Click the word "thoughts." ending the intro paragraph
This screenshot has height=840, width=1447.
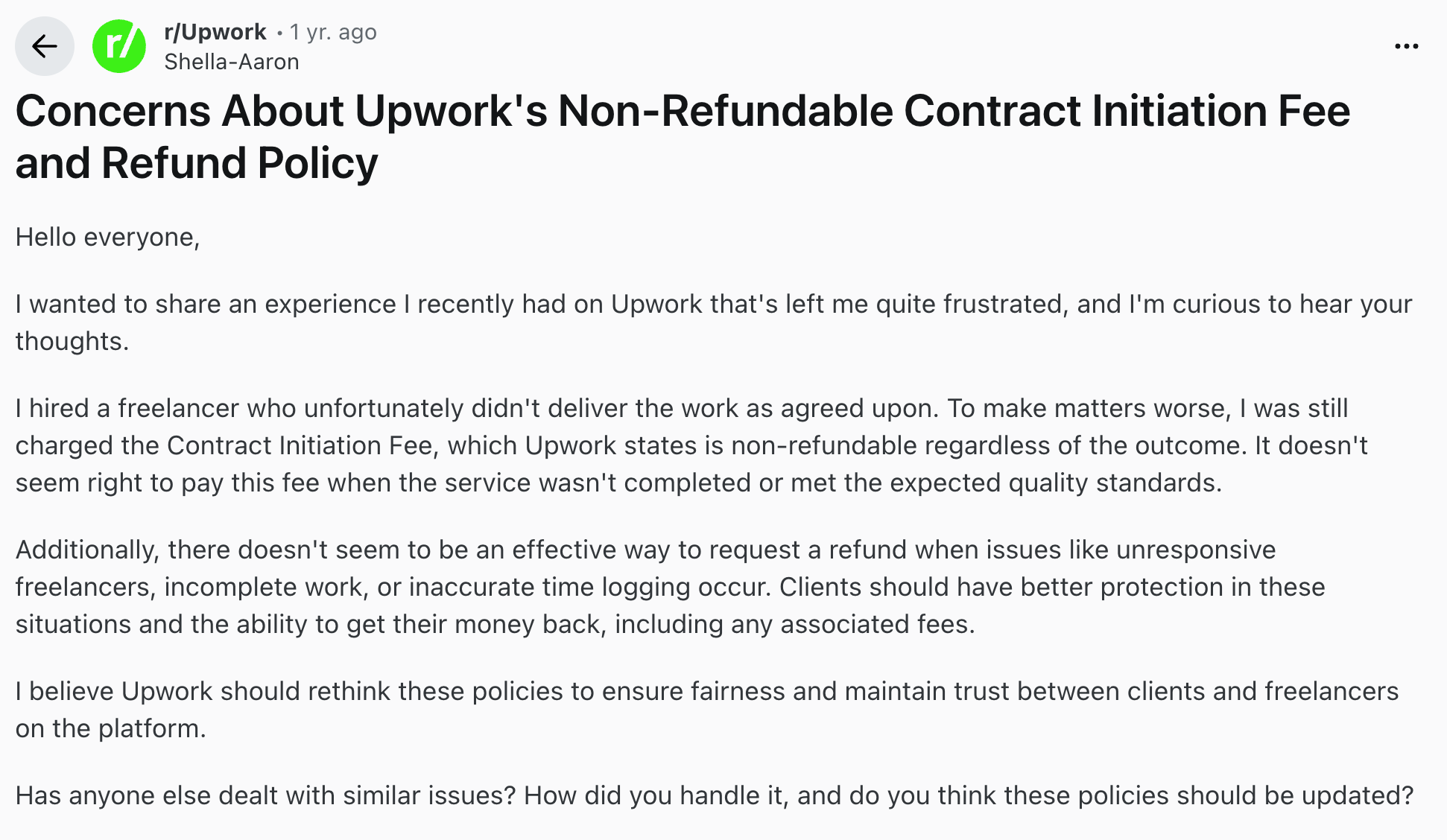pyautogui.click(x=72, y=341)
